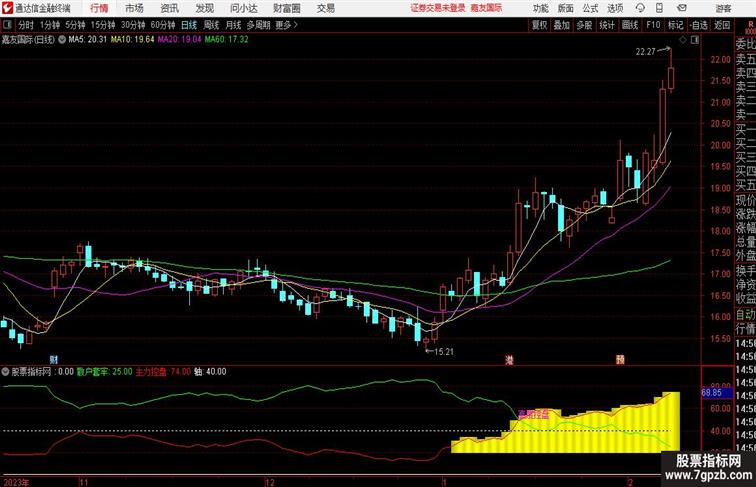
Task: Click the 证券交易未登录 login link
Action: [x=438, y=8]
